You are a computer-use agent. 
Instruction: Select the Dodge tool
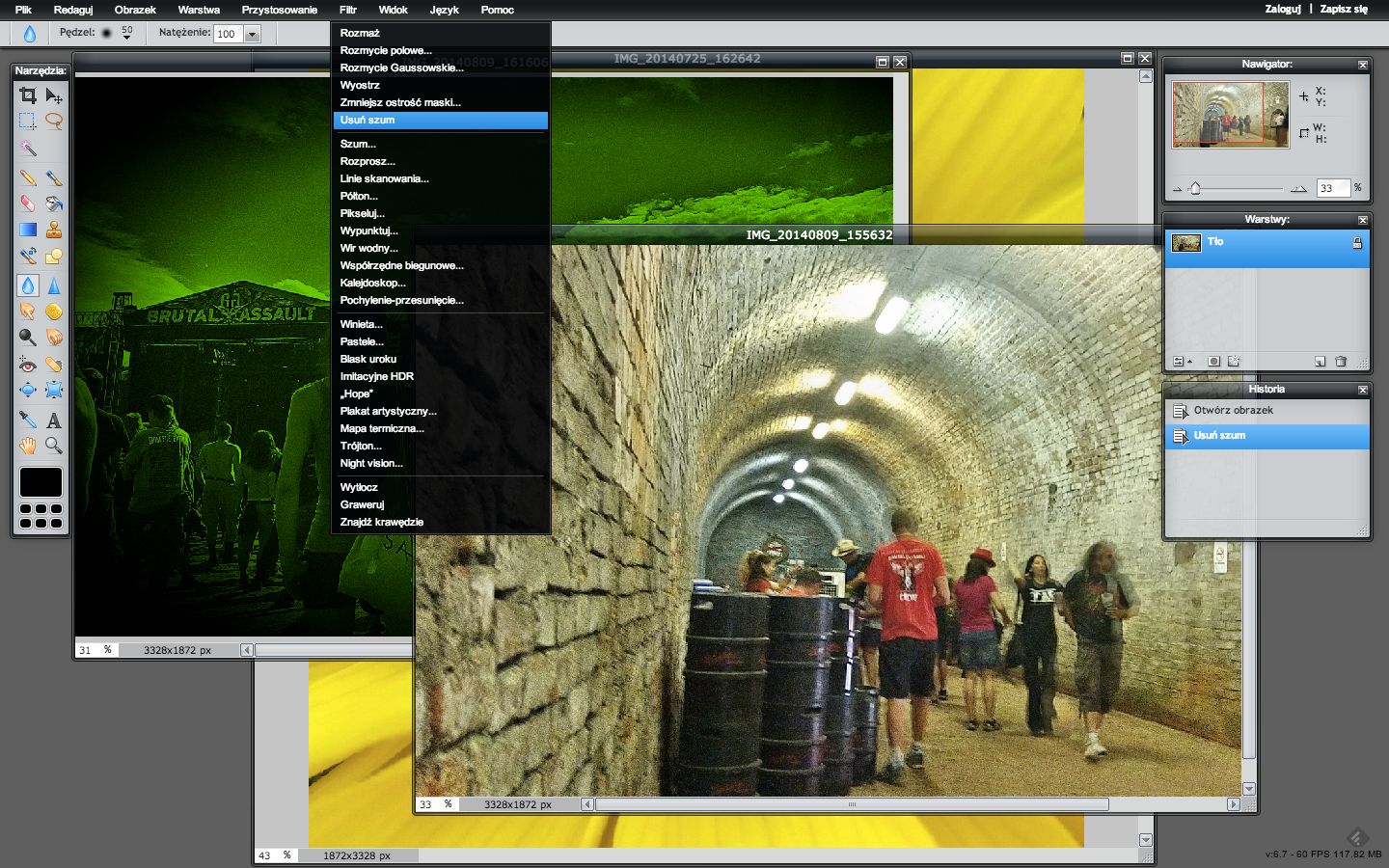[x=28, y=338]
